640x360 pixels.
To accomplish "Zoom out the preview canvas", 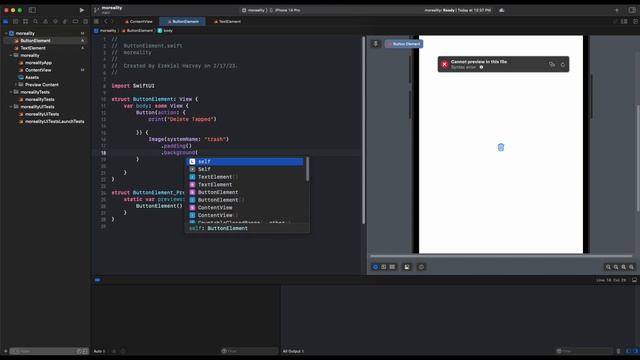I will (608, 267).
